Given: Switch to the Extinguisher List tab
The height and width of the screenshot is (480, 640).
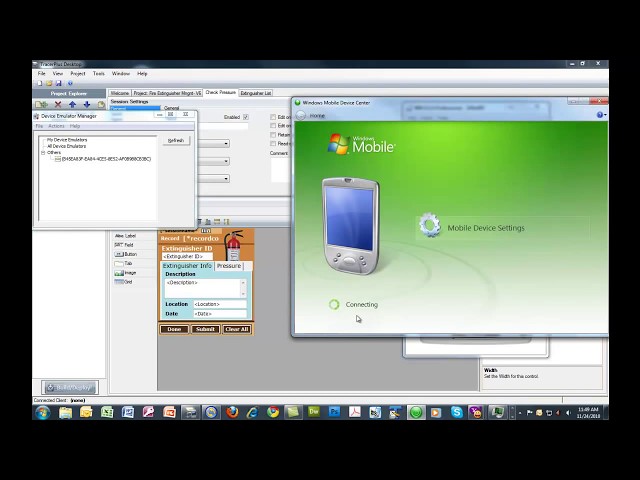Looking at the screenshot, I should (x=256, y=93).
